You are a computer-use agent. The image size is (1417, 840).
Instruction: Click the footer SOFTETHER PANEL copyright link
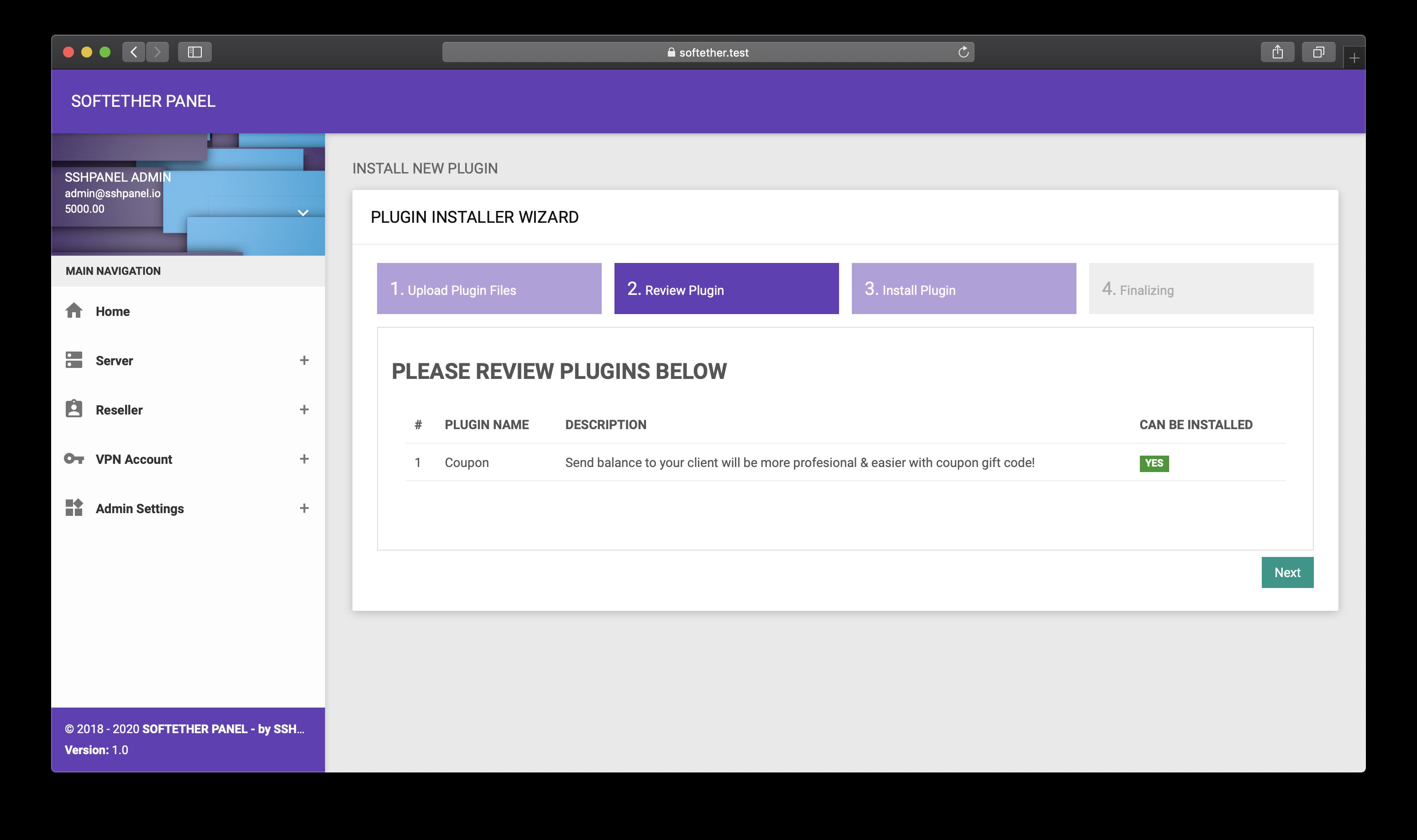[223, 729]
